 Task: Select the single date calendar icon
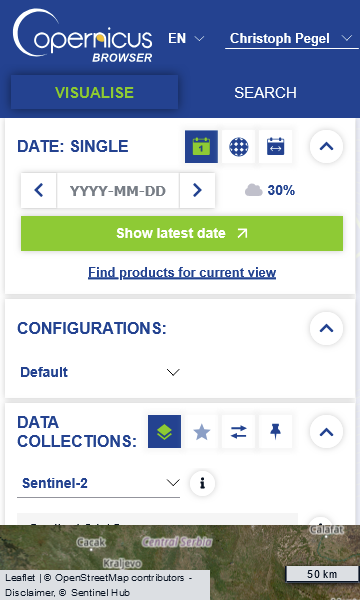pyautogui.click(x=201, y=147)
